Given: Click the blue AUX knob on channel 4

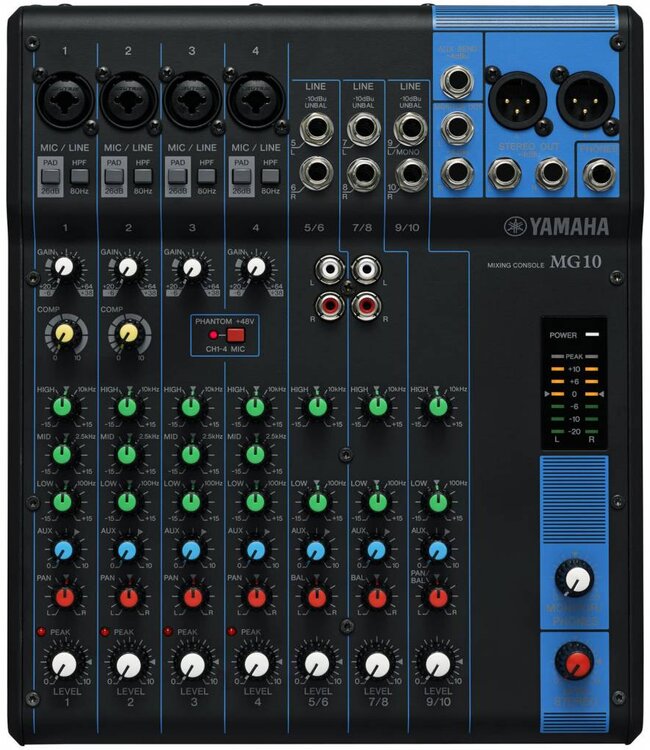Looking at the screenshot, I should coord(254,550).
